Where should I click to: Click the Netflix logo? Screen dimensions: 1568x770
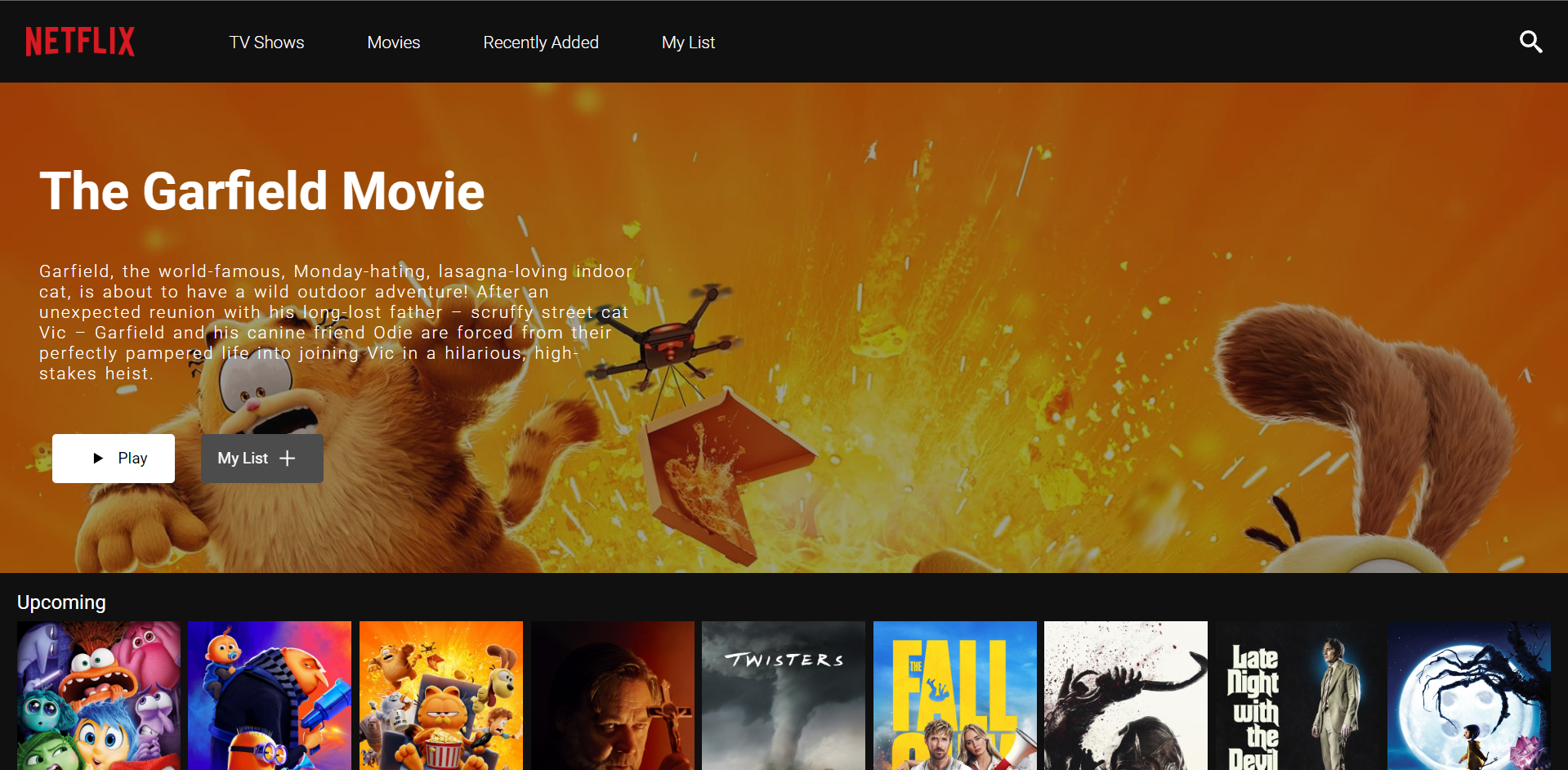point(80,42)
